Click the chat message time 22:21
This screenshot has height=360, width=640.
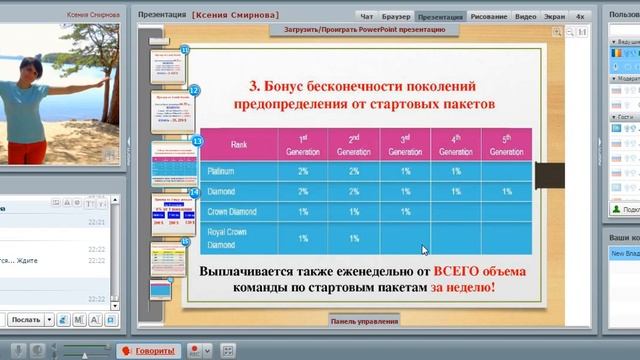click(97, 222)
